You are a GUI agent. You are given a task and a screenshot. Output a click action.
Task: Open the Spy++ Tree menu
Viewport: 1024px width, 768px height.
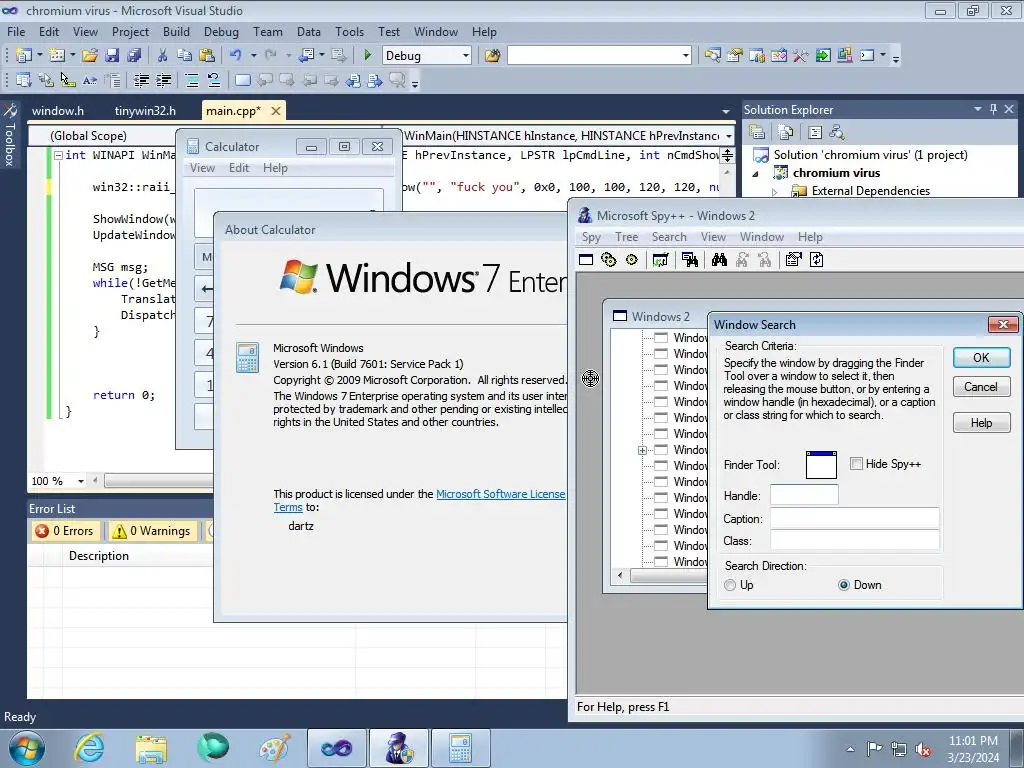(x=626, y=237)
